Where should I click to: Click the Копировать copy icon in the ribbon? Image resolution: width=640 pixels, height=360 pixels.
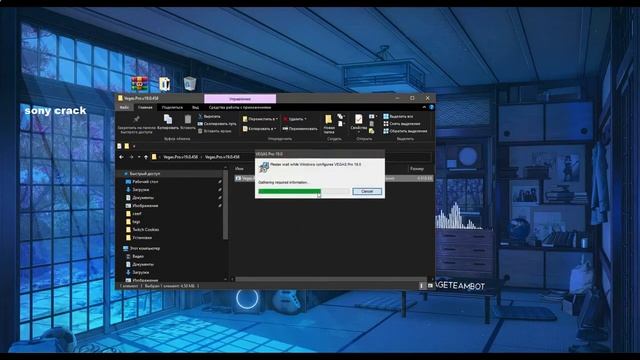click(168, 119)
